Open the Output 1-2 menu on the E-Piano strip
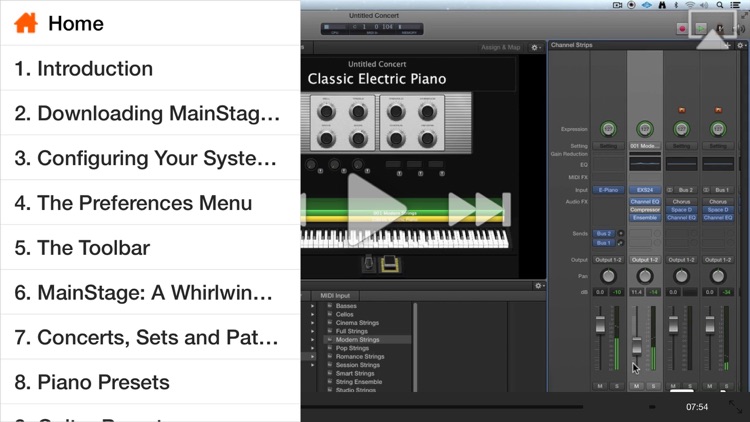This screenshot has width=750, height=422. (608, 260)
